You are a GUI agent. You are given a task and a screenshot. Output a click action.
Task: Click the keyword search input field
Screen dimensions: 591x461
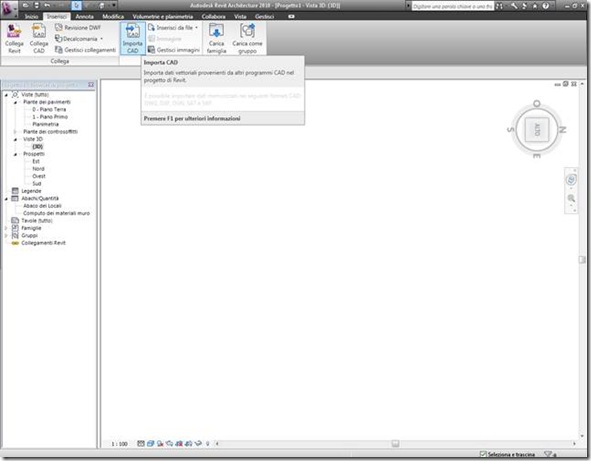click(452, 6)
